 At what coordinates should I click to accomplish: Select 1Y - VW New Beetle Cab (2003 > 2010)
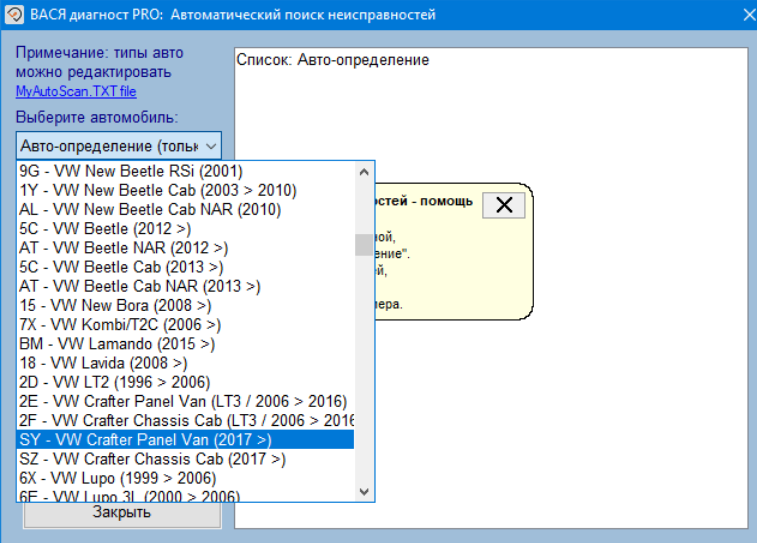pyautogui.click(x=185, y=190)
